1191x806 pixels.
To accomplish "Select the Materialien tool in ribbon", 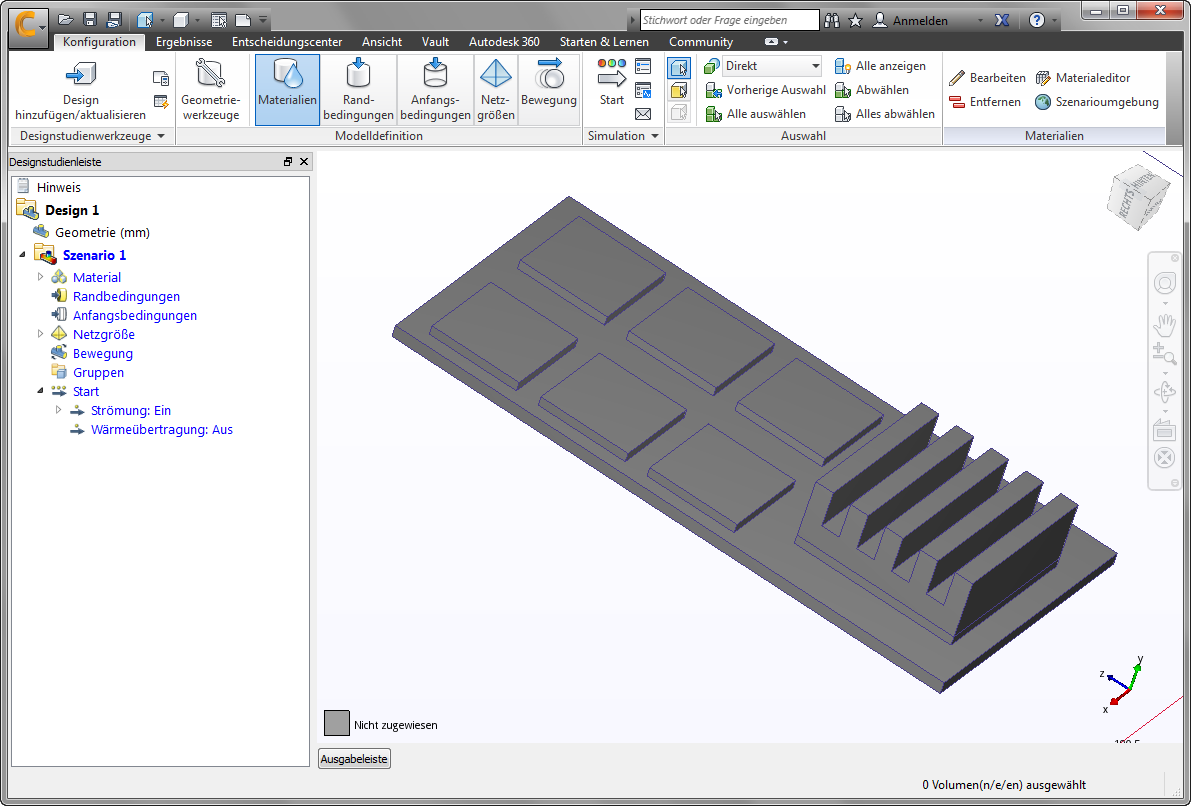I will point(287,90).
